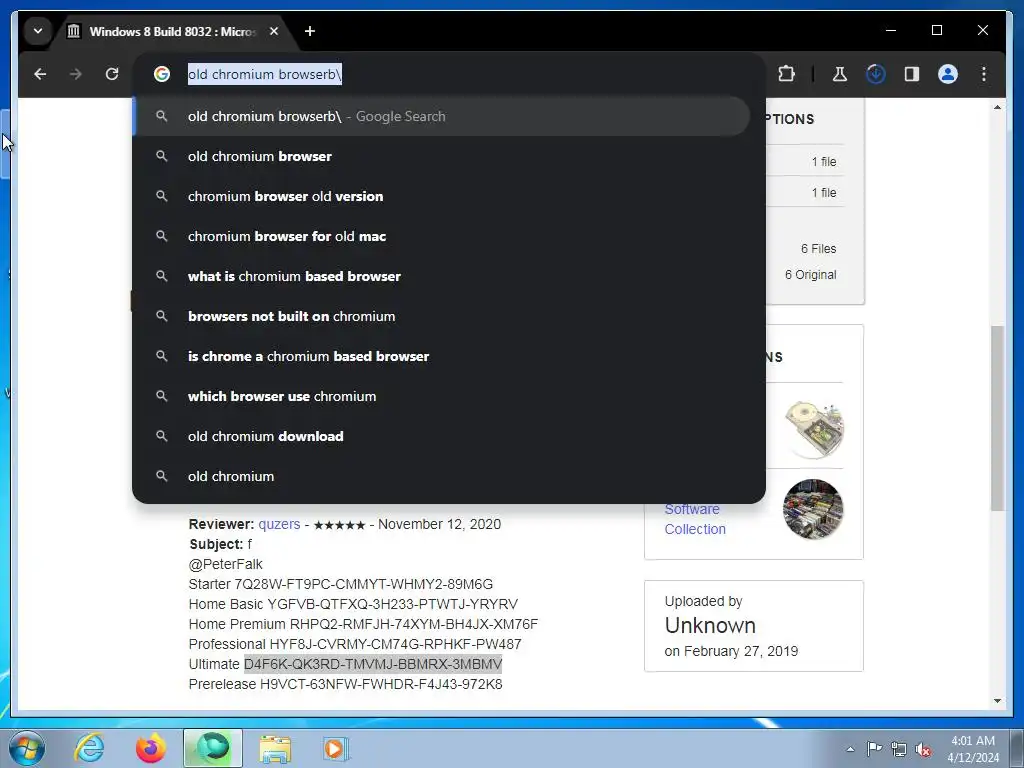Open the Extensions puzzle icon

click(x=786, y=74)
